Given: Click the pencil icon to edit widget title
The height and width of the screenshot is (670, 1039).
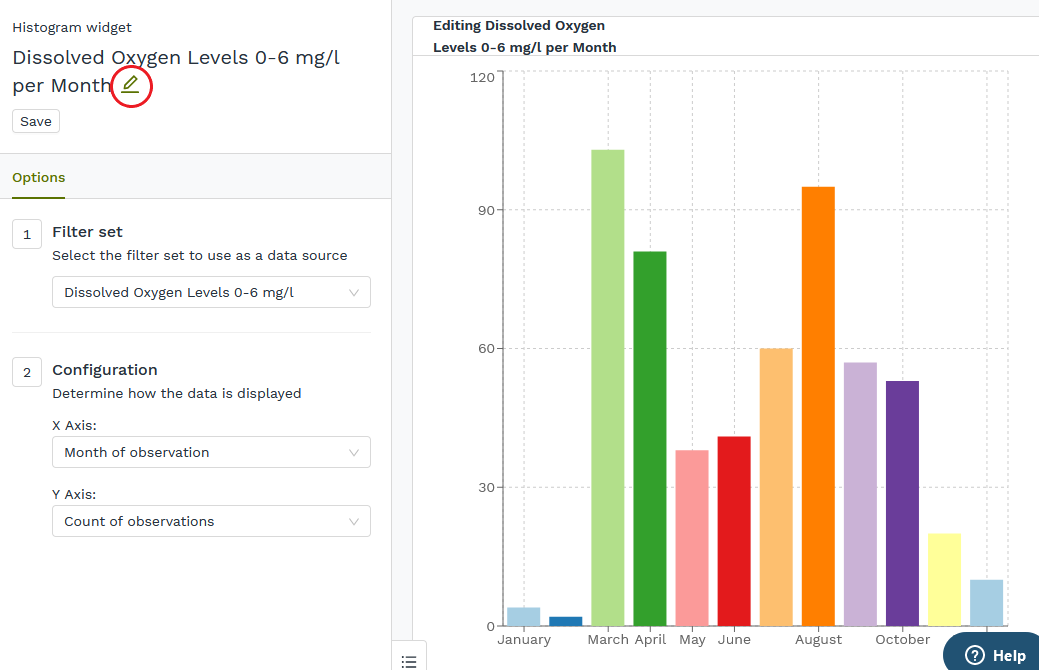Looking at the screenshot, I should [130, 86].
